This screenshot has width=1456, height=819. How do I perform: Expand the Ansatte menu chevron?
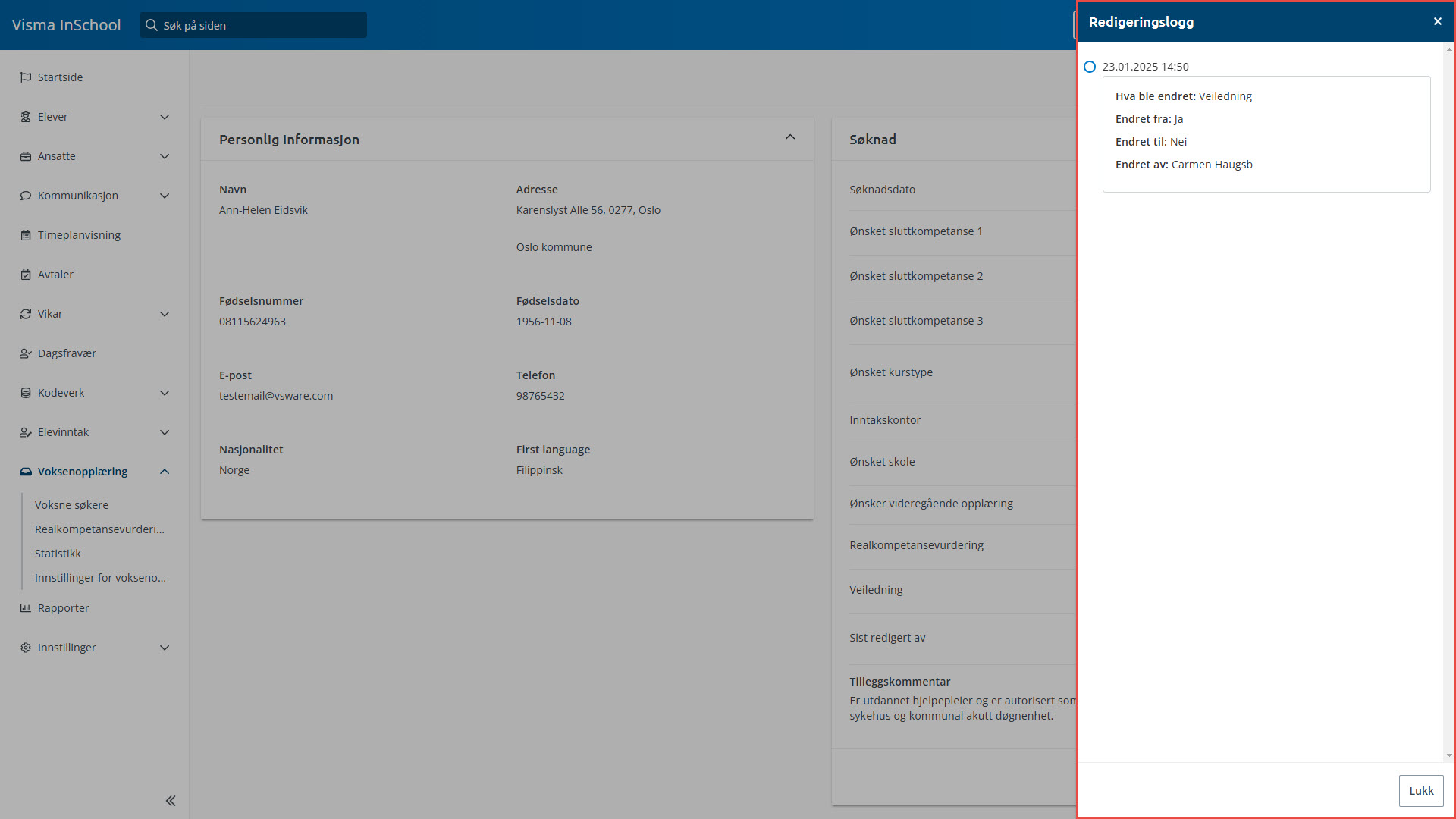165,156
